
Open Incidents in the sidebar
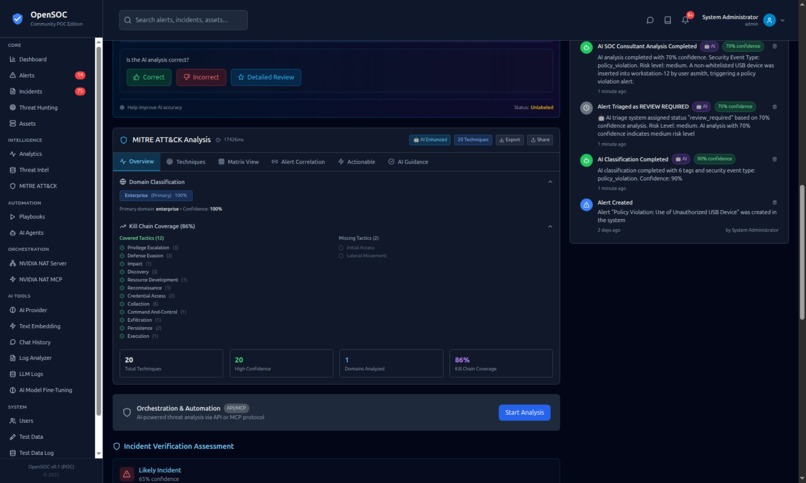tap(30, 91)
